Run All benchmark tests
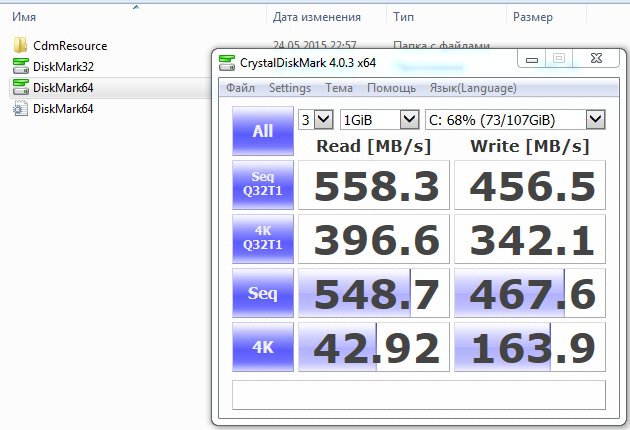This screenshot has height=430, width=630. 263,131
